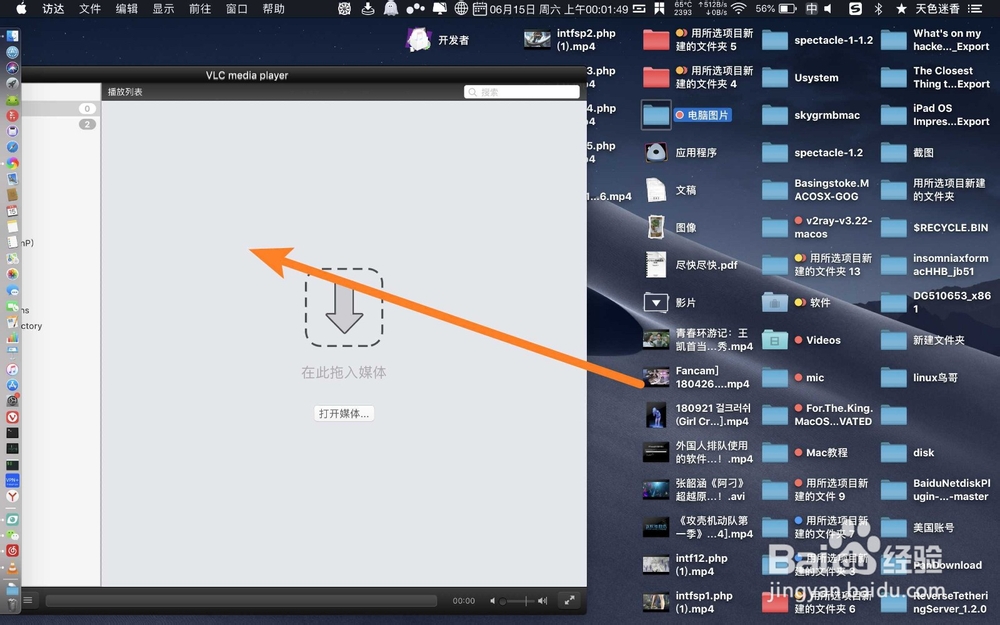Click the VLC playlist search field
This screenshot has height=625, width=1000.
pyautogui.click(x=522, y=92)
